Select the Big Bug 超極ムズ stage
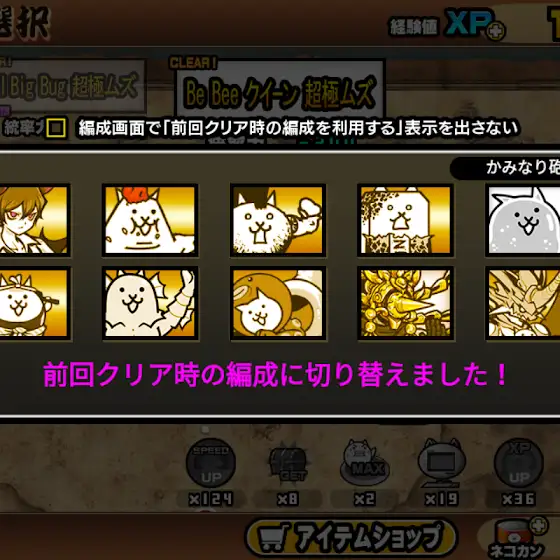 click(x=72, y=86)
